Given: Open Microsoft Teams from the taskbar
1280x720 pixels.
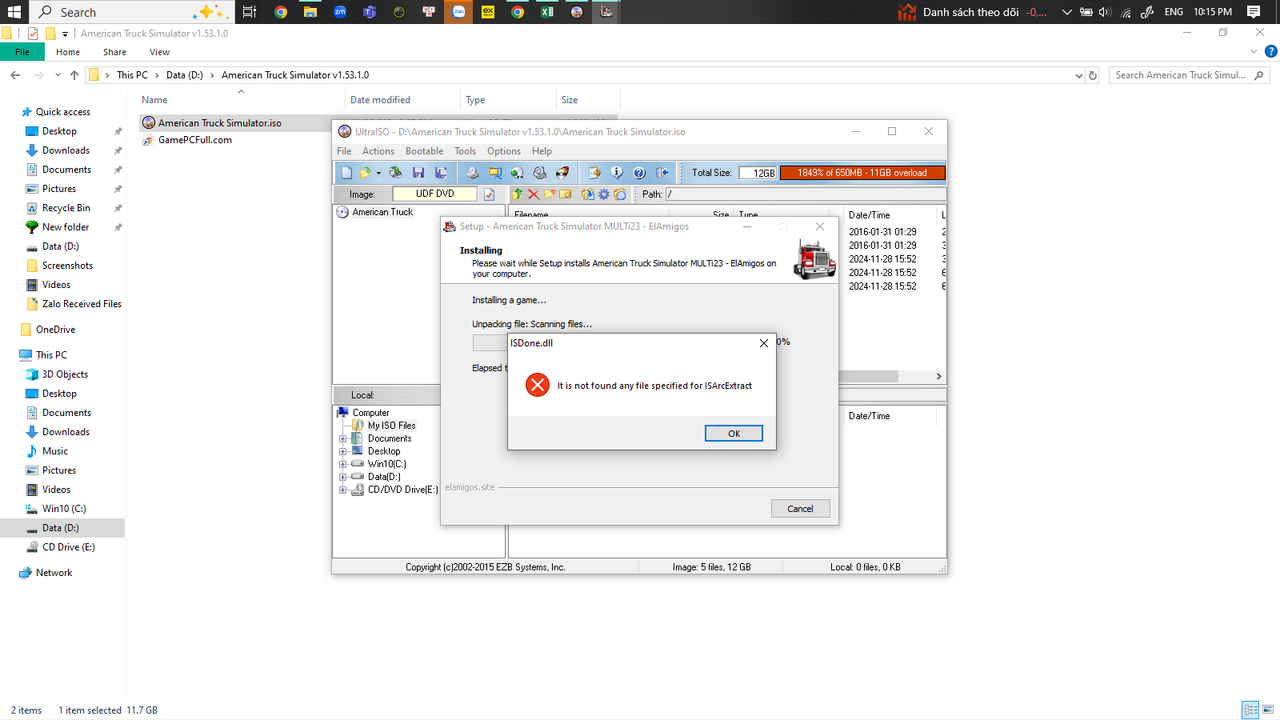Looking at the screenshot, I should [x=370, y=12].
